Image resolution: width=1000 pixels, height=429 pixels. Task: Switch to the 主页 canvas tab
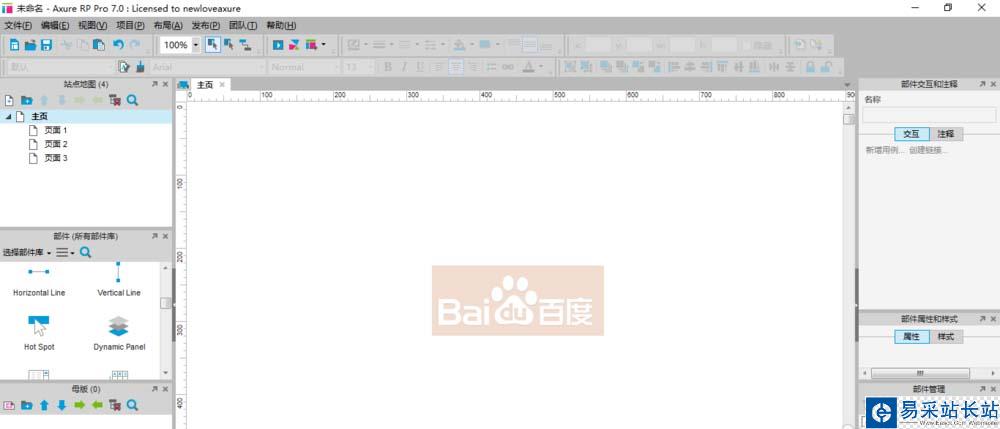click(205, 85)
